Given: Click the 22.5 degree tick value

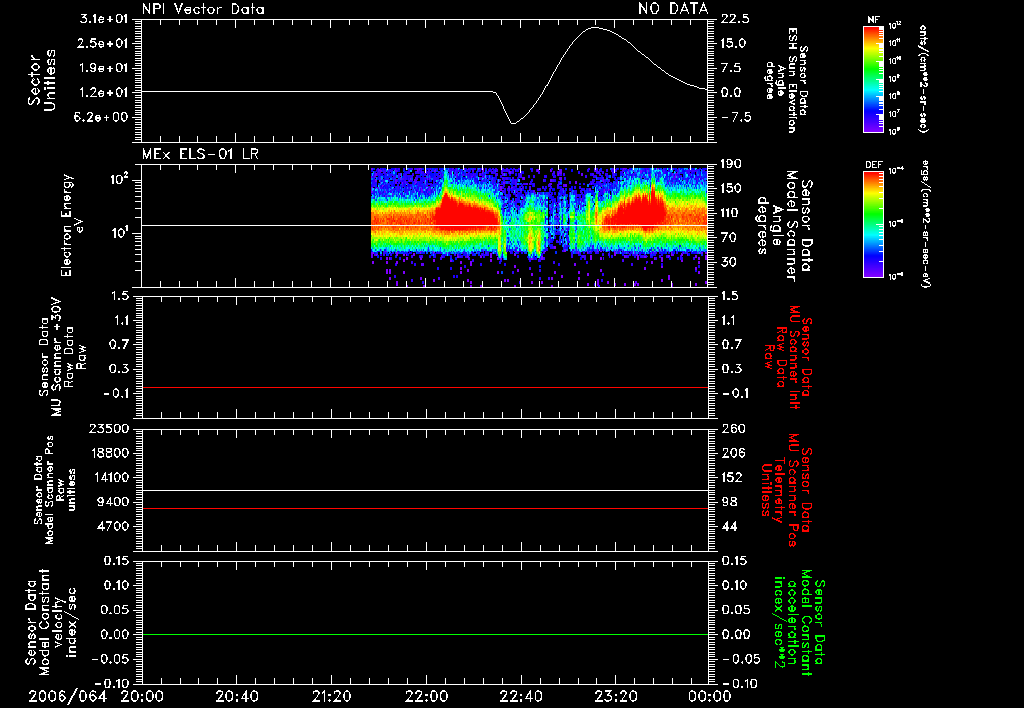Looking at the screenshot, I should [735, 19].
